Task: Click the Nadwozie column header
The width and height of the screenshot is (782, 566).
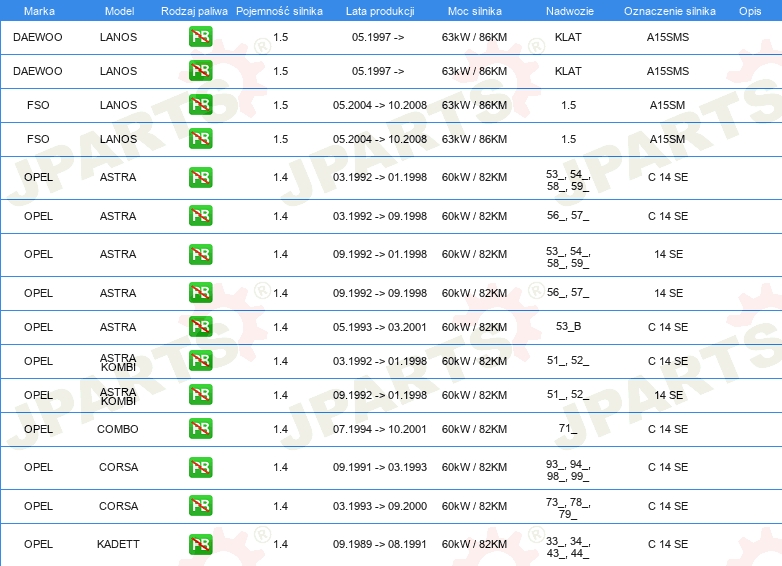Action: click(x=570, y=11)
